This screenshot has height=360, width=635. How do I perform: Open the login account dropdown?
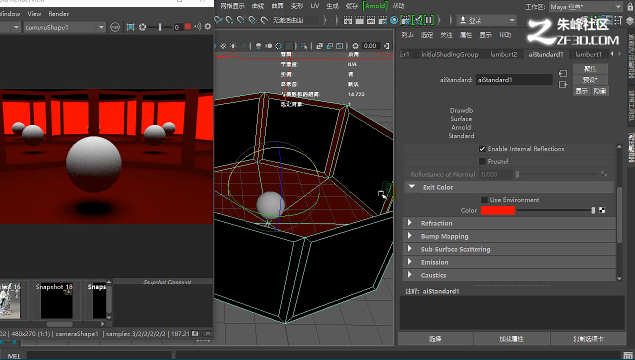click(487, 20)
